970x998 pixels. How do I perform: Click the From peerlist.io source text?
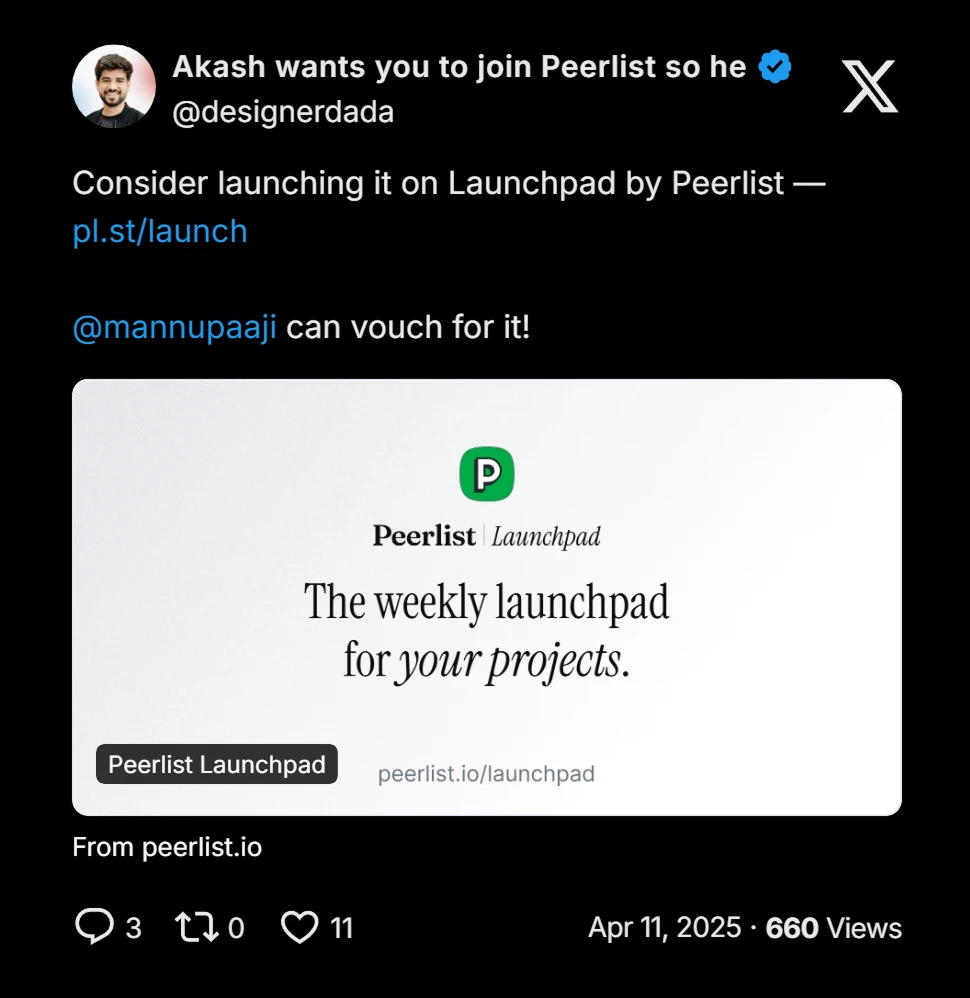click(x=167, y=847)
